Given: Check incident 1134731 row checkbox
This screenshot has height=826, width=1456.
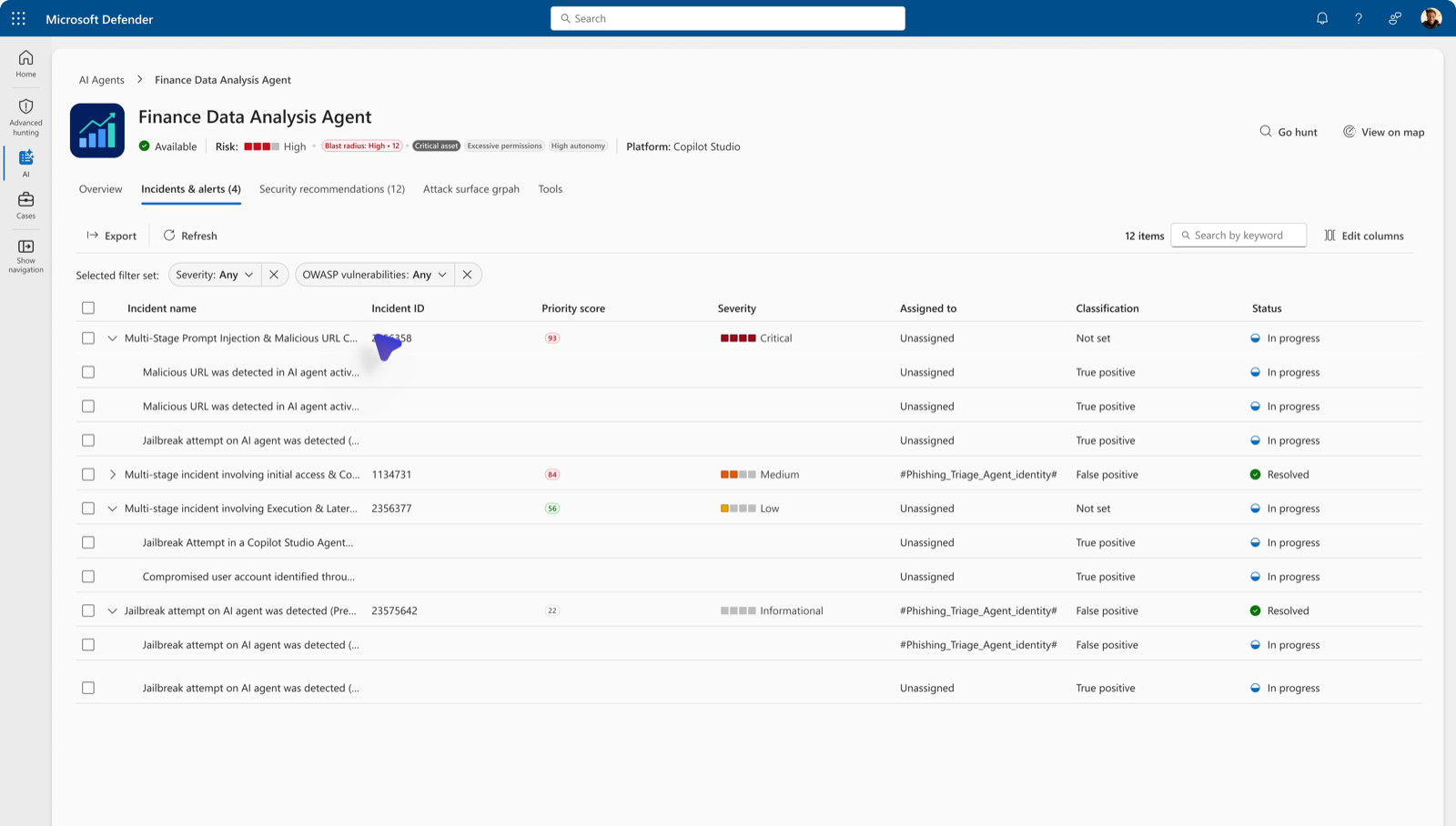Looking at the screenshot, I should coord(88,474).
